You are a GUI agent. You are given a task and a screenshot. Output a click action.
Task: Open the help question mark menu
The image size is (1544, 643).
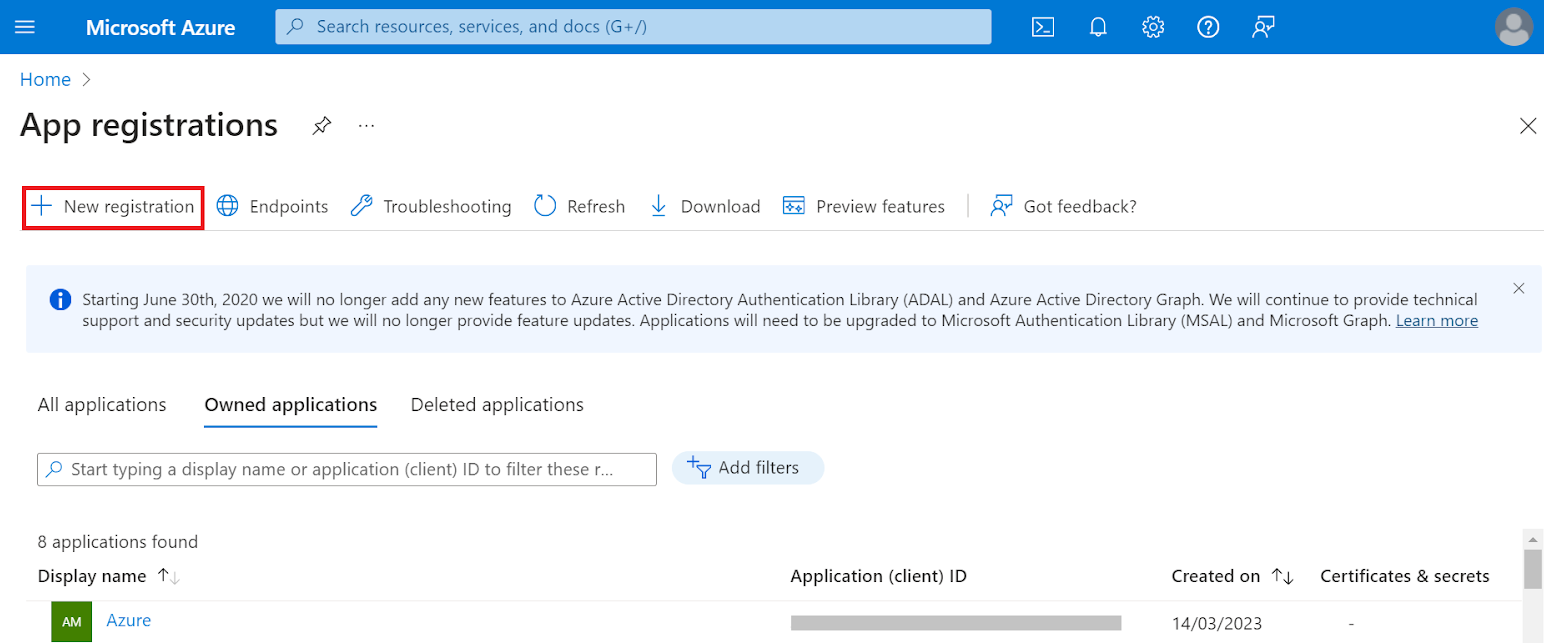(x=1208, y=27)
